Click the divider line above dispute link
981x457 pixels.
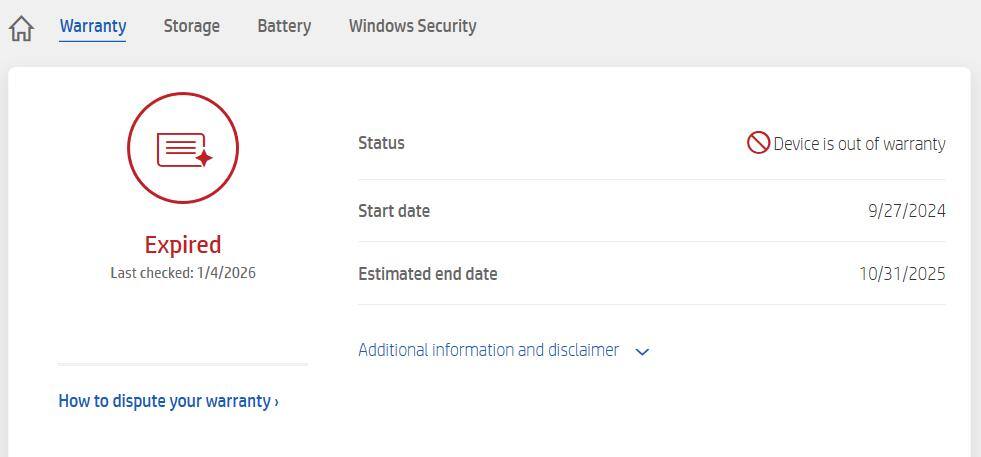[183, 364]
